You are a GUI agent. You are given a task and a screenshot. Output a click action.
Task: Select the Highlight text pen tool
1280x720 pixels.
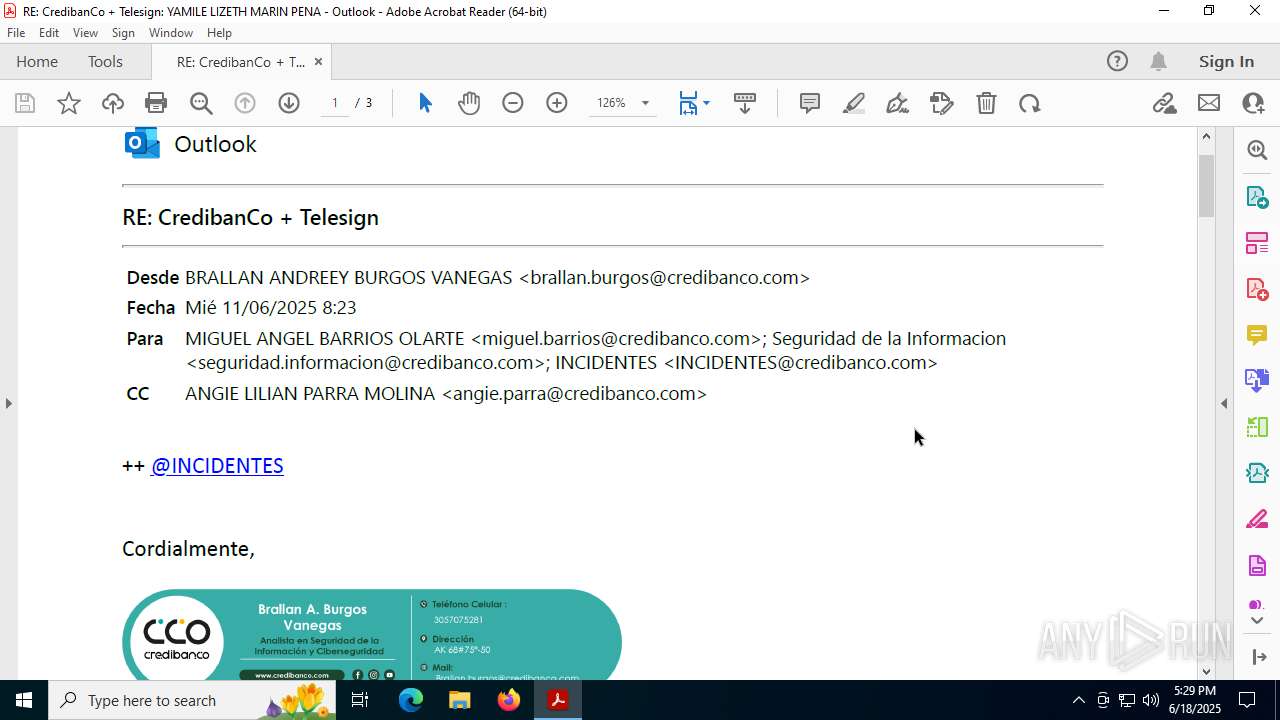coord(854,103)
